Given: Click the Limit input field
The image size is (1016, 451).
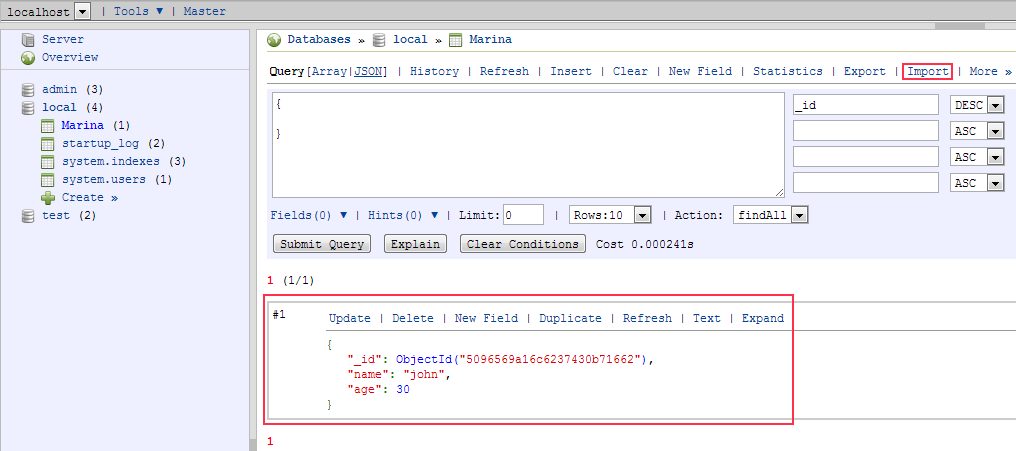Looking at the screenshot, I should click(523, 215).
